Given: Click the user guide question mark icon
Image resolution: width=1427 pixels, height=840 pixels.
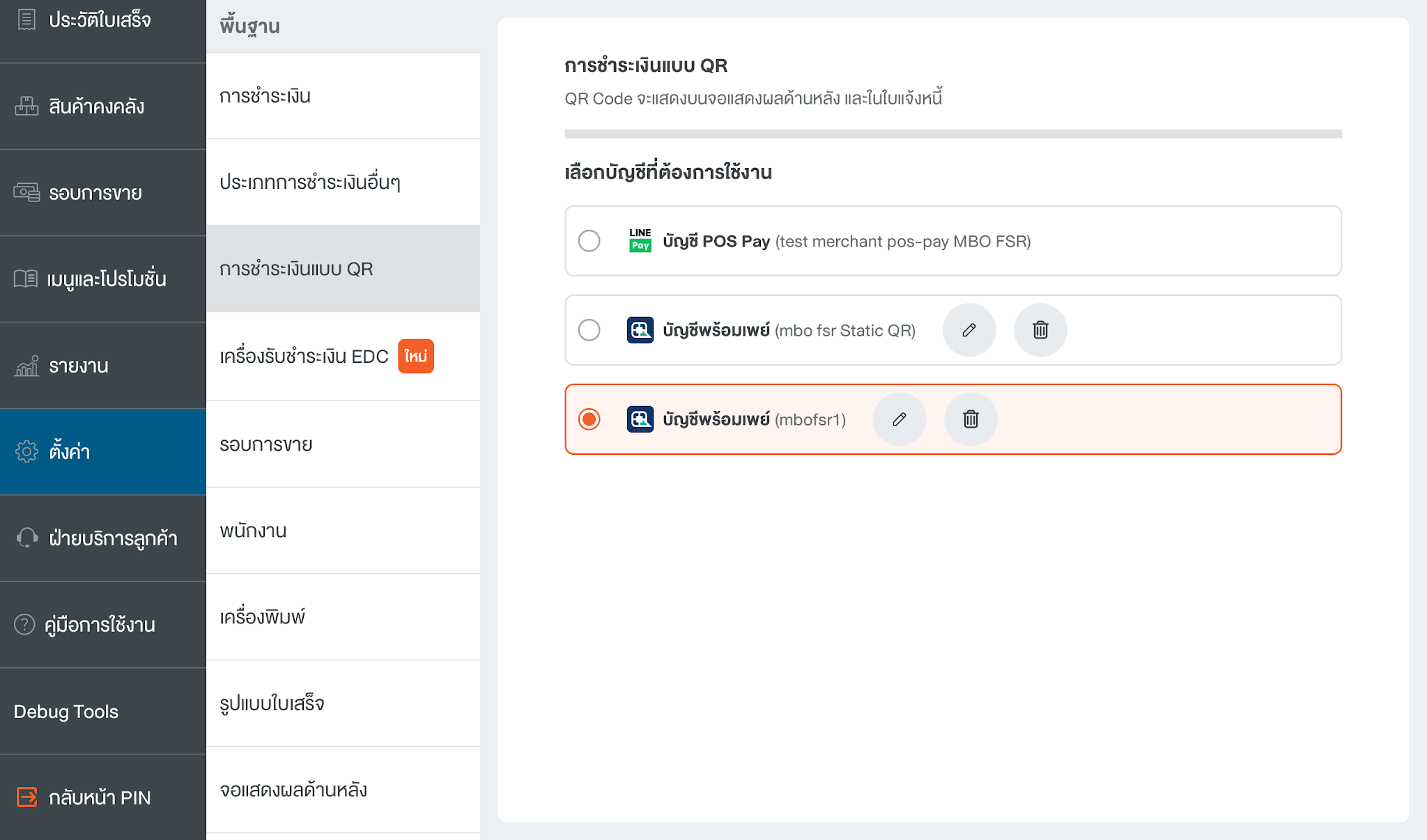Looking at the screenshot, I should 24,624.
